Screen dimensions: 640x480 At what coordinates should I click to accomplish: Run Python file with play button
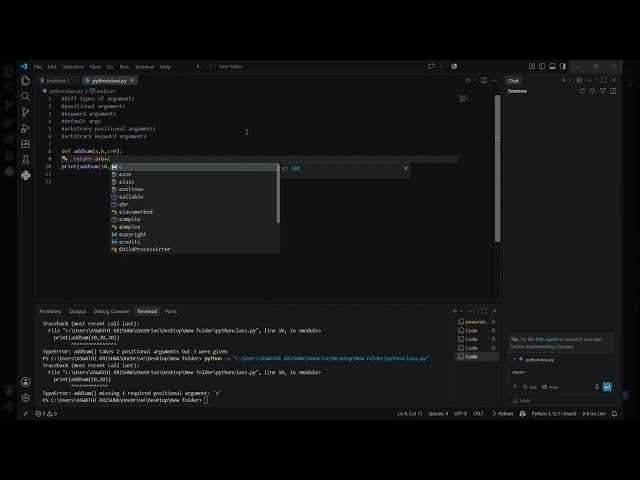click(x=468, y=80)
